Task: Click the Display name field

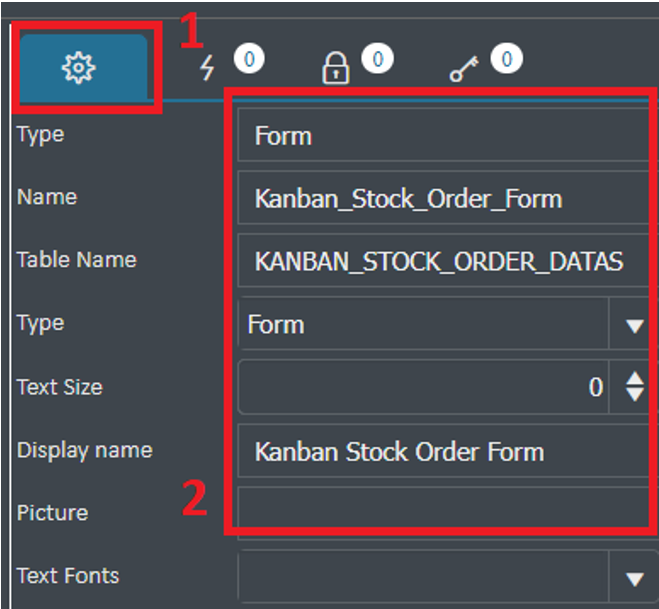Action: 444,451
